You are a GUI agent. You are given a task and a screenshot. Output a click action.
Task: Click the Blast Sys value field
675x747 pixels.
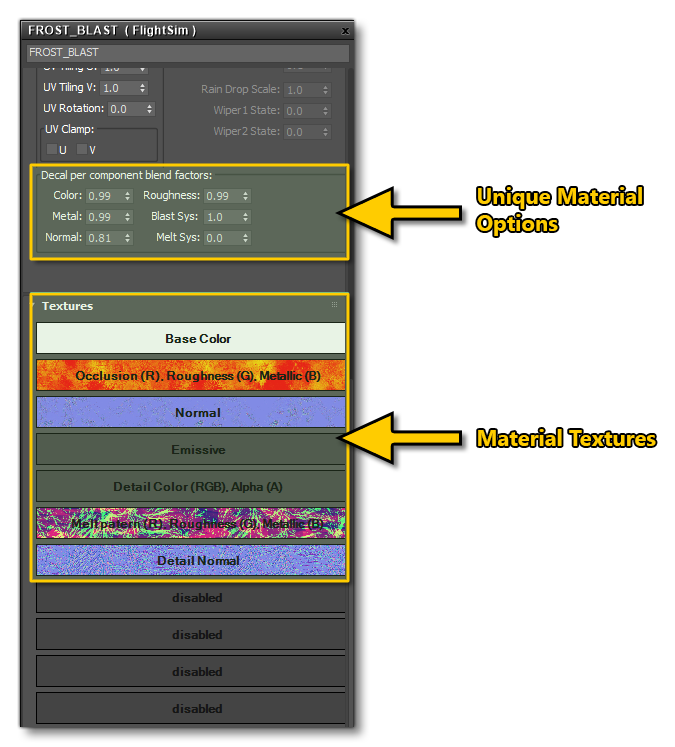220,217
